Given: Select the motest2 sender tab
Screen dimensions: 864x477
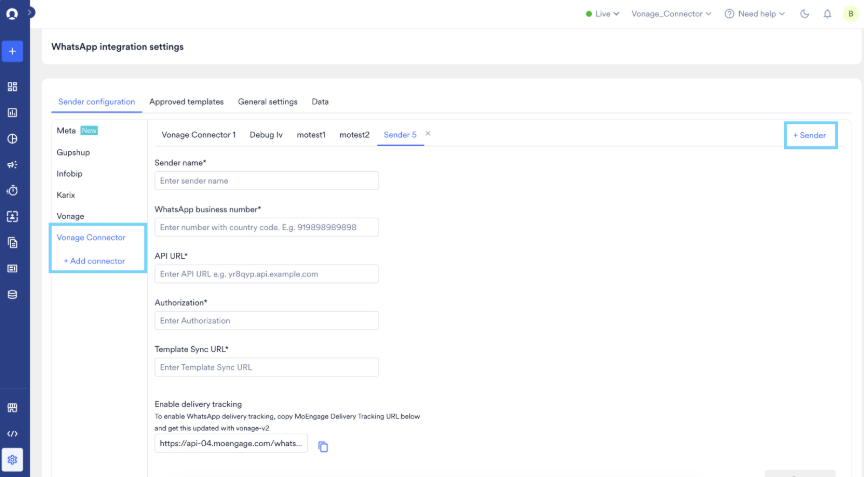Looking at the screenshot, I should click(x=354, y=135).
